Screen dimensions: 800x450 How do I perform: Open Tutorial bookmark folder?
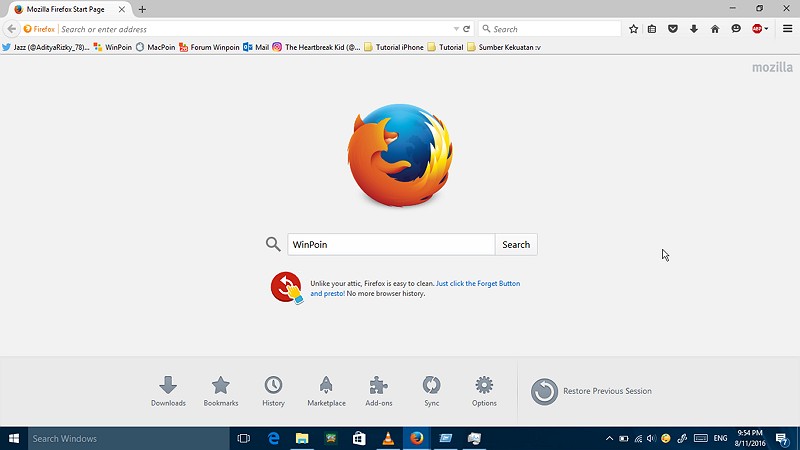pos(445,47)
